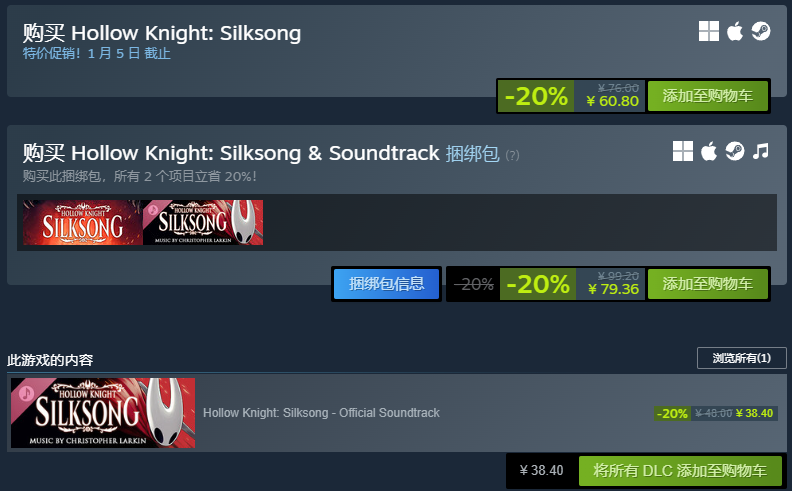Click the Windows icon in the Silksong purchase box

(x=709, y=31)
